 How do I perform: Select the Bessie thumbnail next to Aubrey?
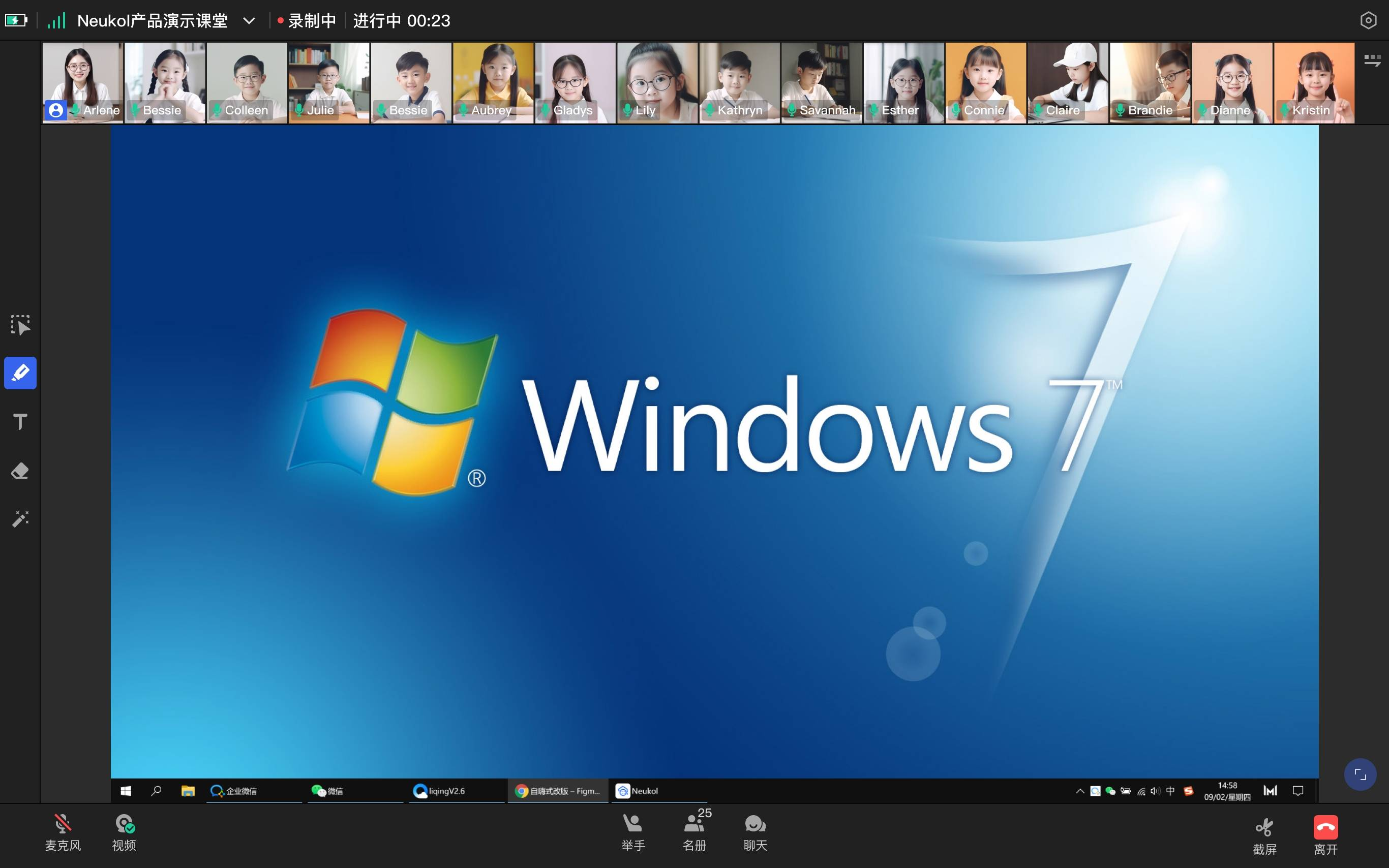click(x=411, y=83)
